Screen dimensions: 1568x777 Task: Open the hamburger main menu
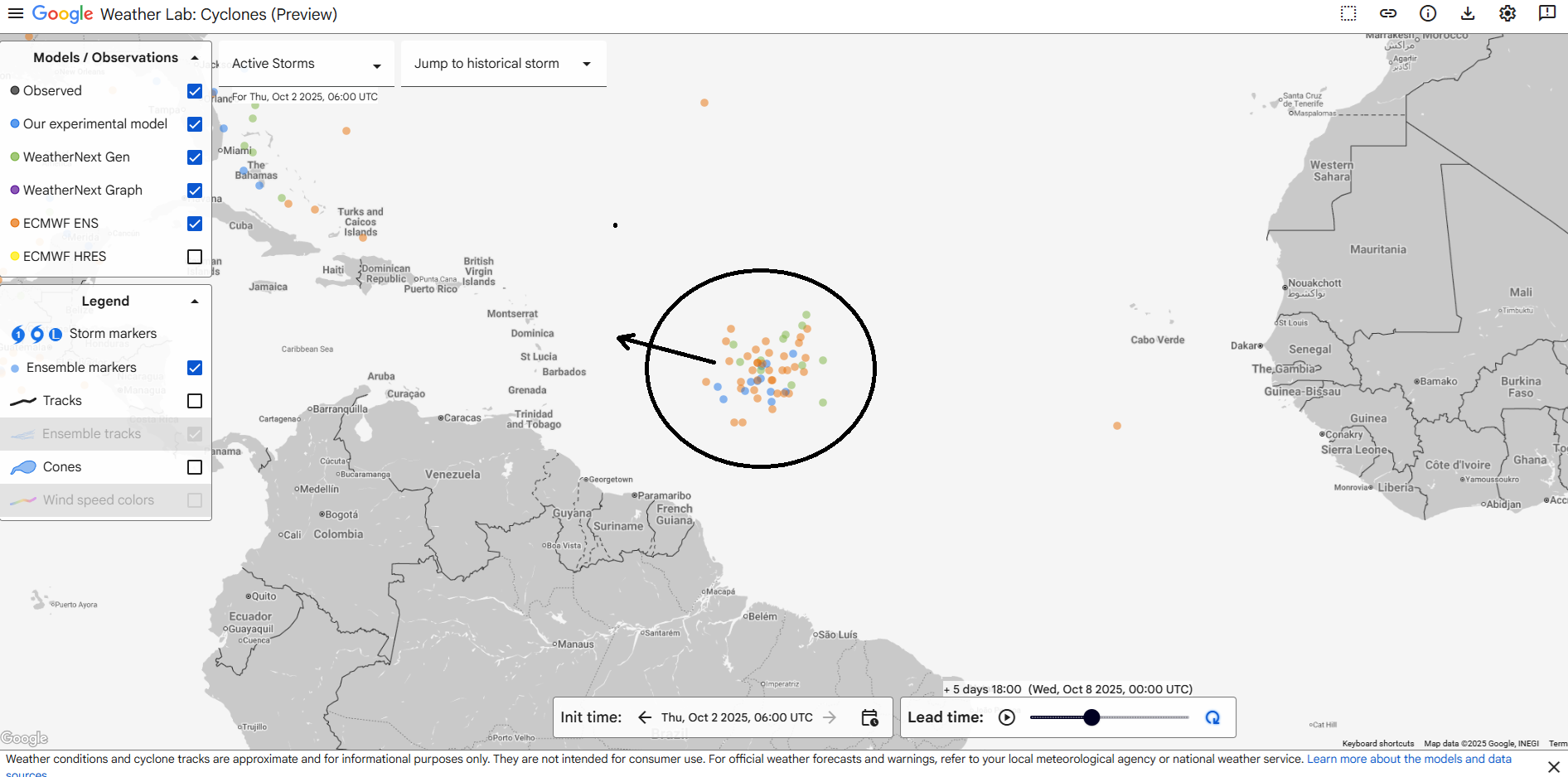click(x=15, y=13)
